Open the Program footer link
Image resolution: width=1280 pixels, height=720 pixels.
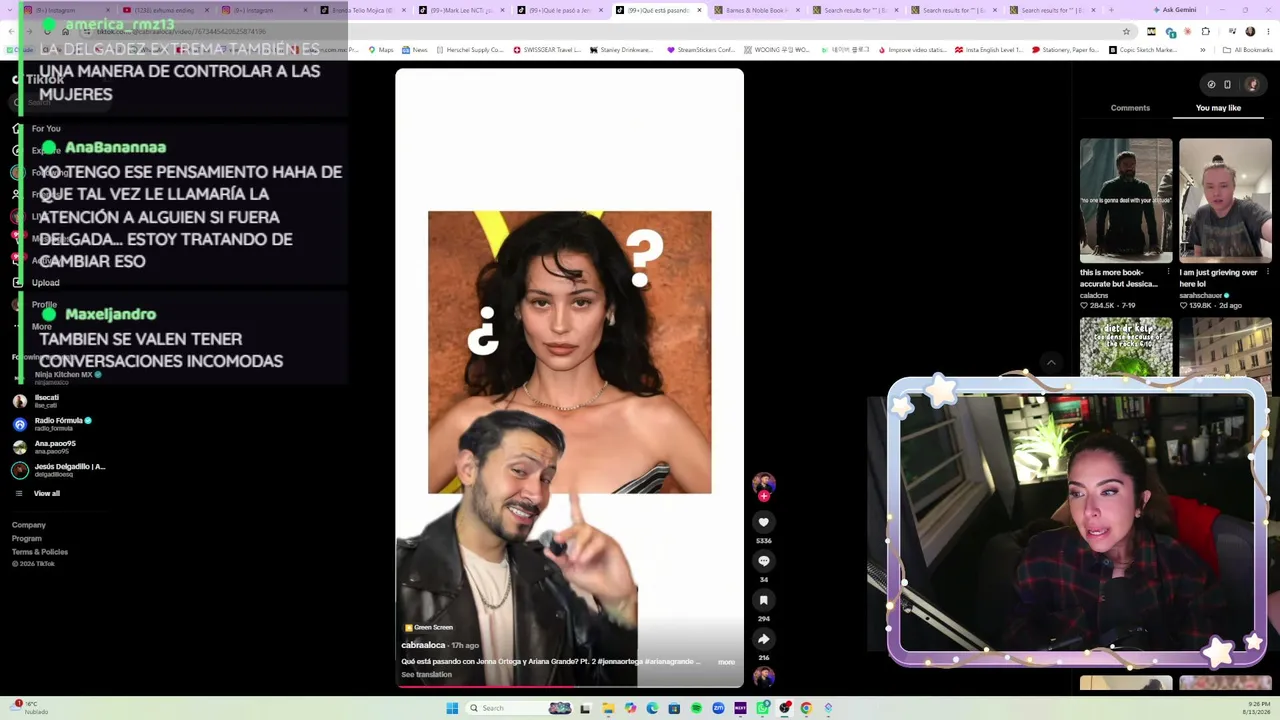[x=27, y=538]
